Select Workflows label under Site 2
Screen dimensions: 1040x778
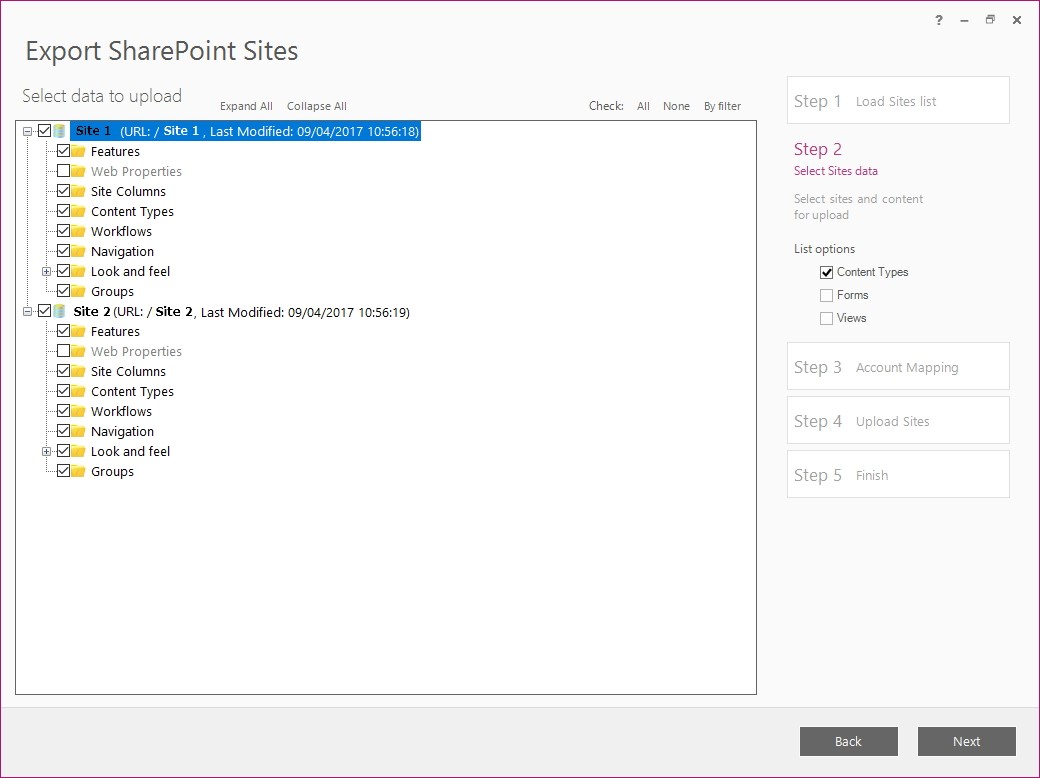click(121, 411)
